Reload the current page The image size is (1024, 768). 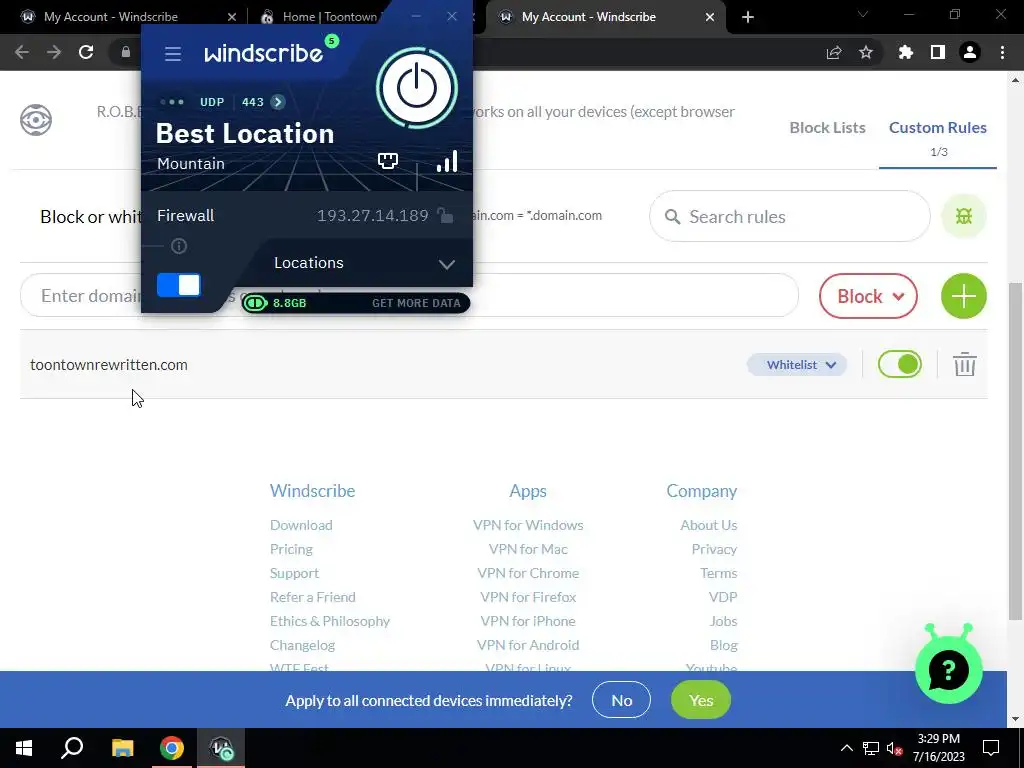[x=86, y=52]
